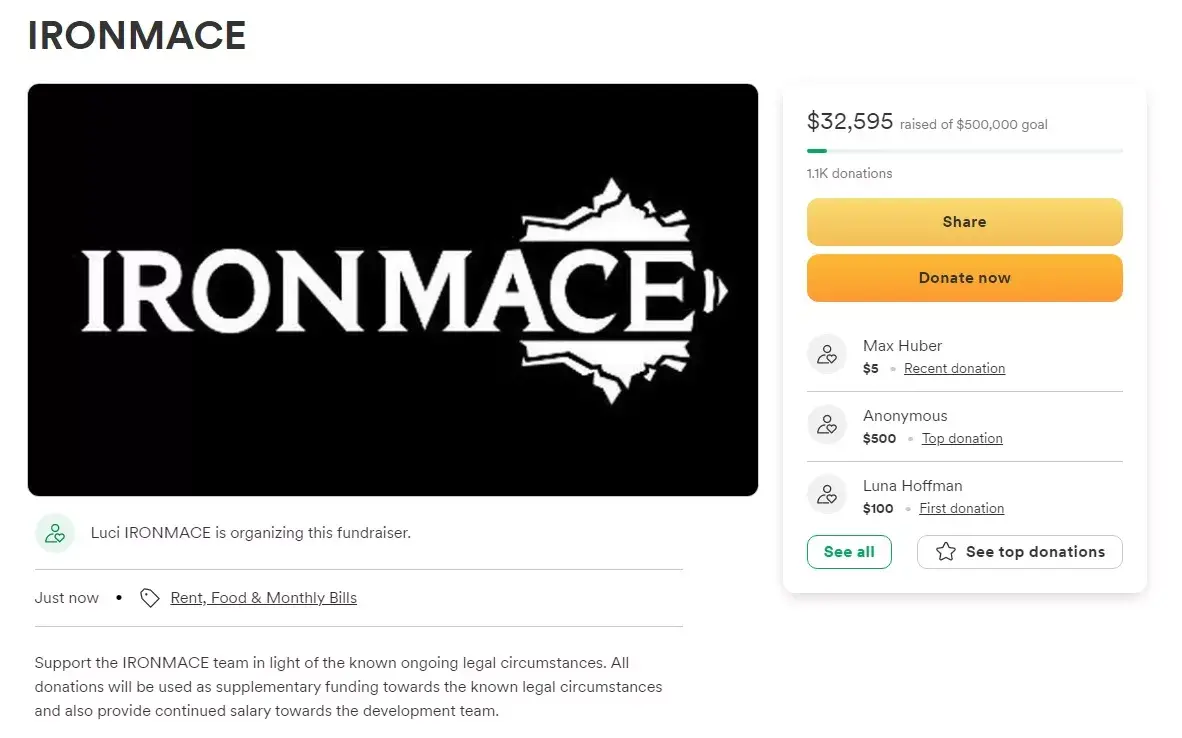Follow the First donation link

click(961, 509)
